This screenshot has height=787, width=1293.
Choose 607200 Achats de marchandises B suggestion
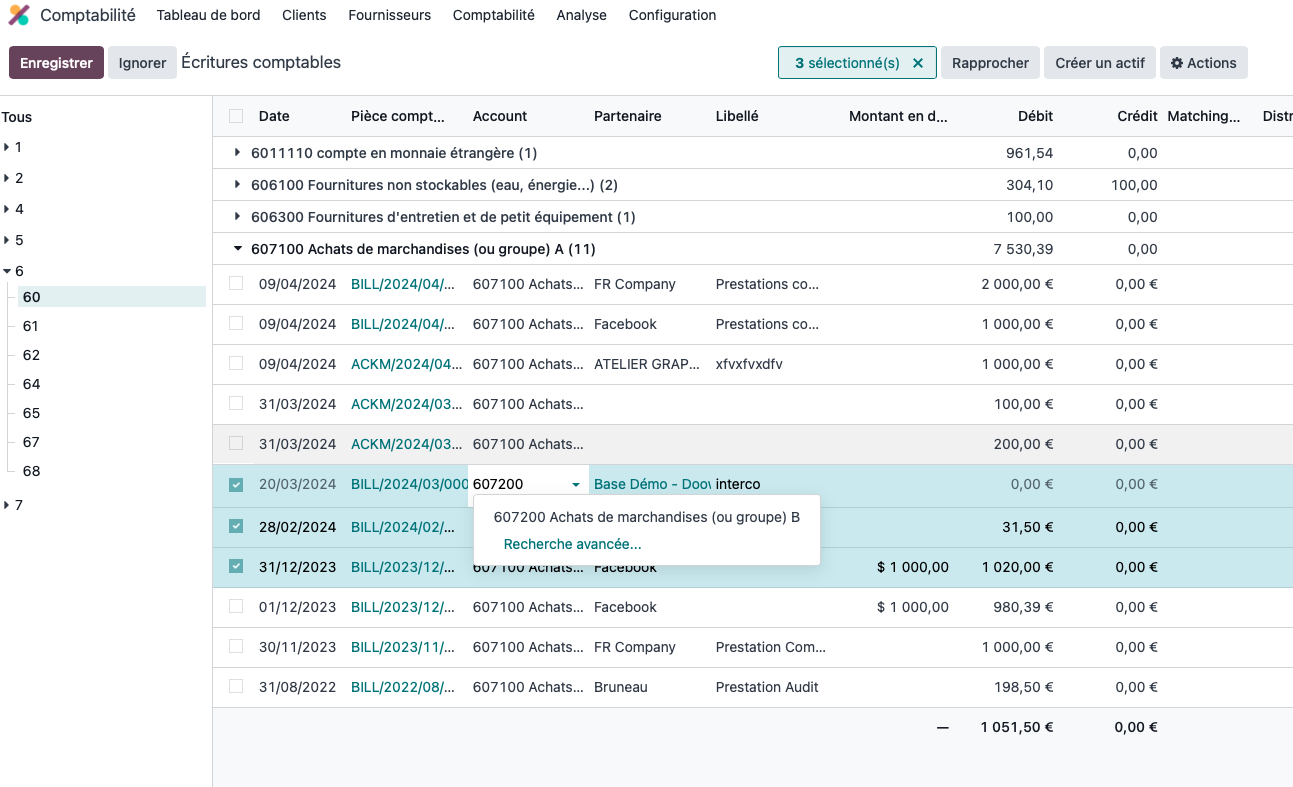pos(647,517)
